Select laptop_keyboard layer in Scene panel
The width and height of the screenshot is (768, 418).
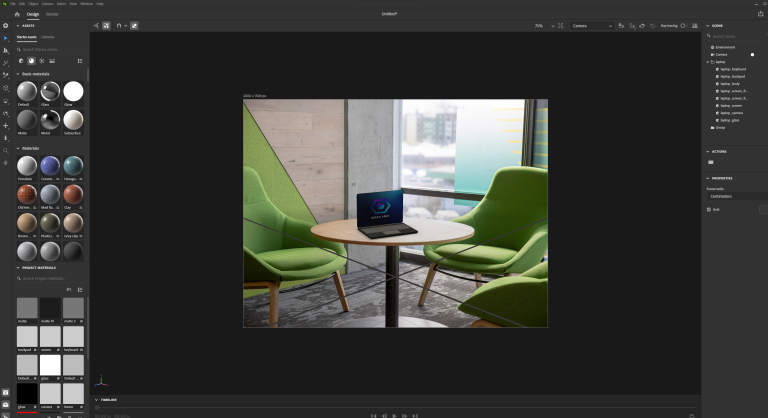coord(734,68)
